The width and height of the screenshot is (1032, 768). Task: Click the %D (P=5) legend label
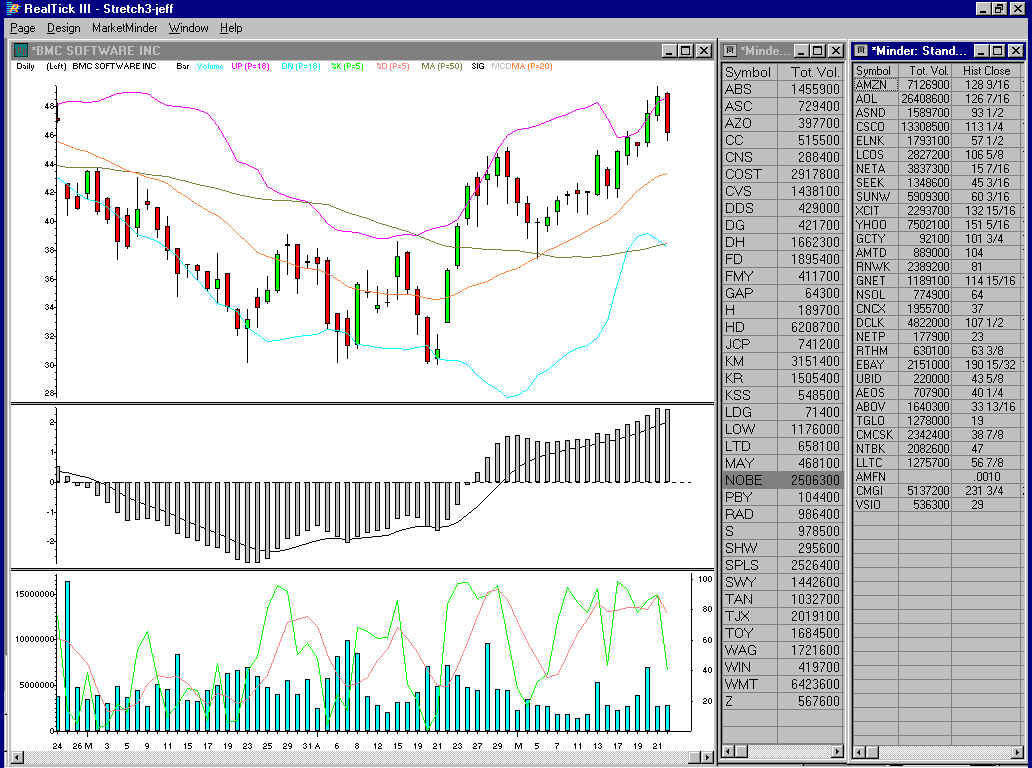[x=392, y=66]
